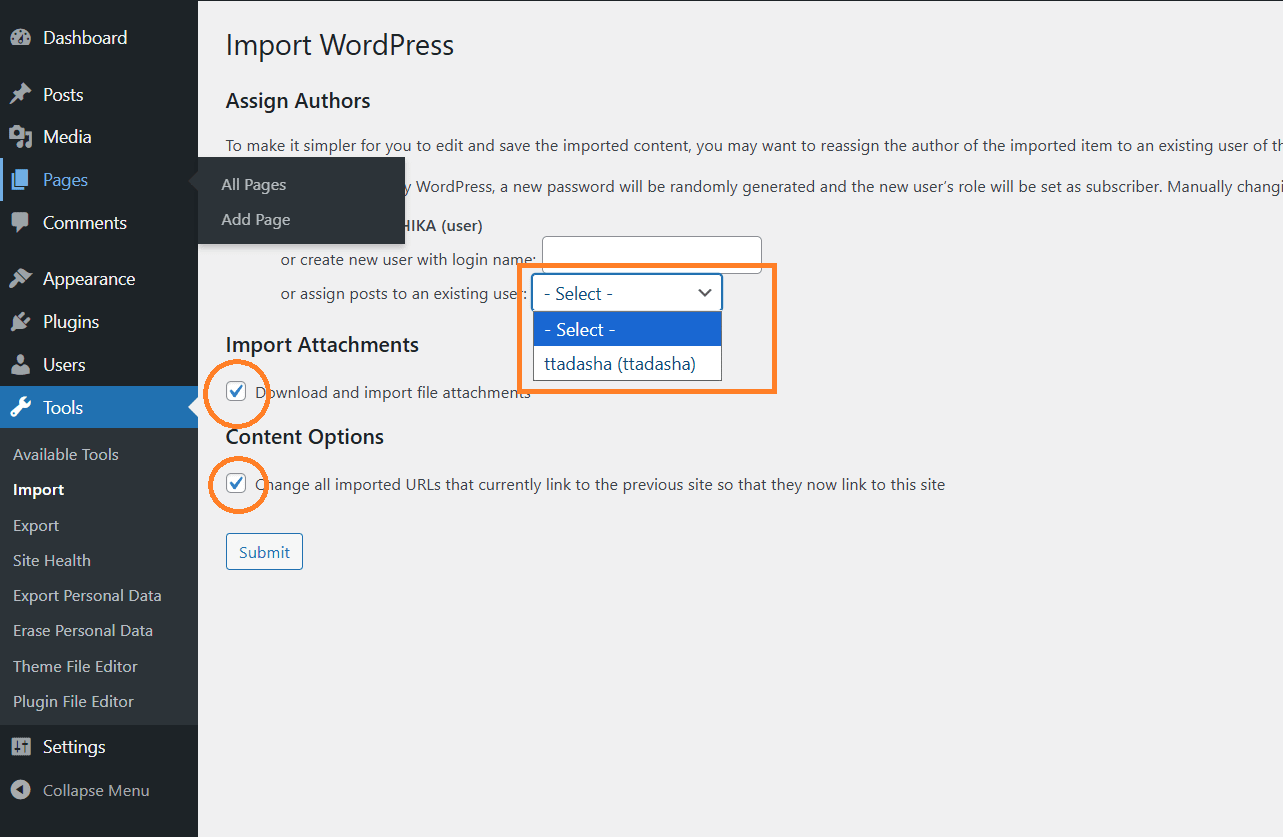Click the Posts pushpin icon
This screenshot has height=837, width=1283.
pyautogui.click(x=21, y=95)
